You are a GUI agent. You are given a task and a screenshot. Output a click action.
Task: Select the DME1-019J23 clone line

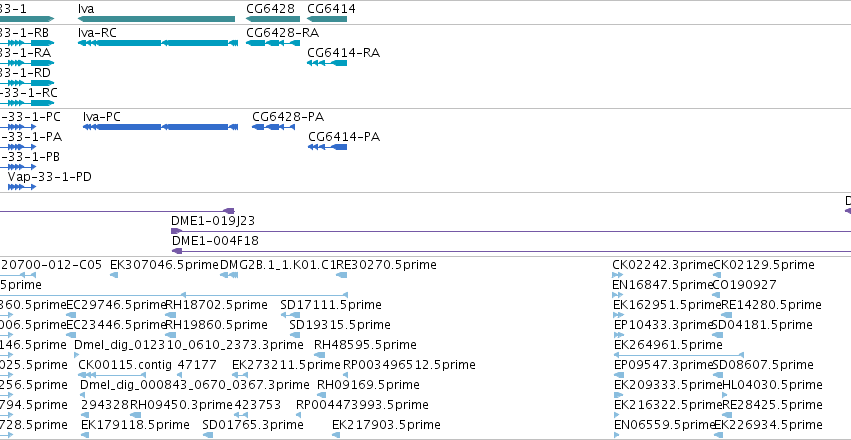[x=511, y=231]
